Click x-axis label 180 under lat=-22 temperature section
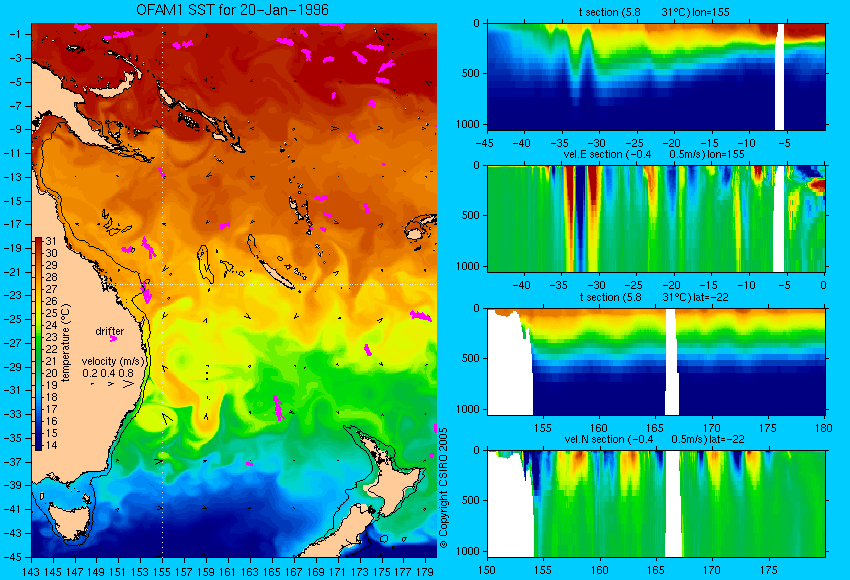 (823, 428)
